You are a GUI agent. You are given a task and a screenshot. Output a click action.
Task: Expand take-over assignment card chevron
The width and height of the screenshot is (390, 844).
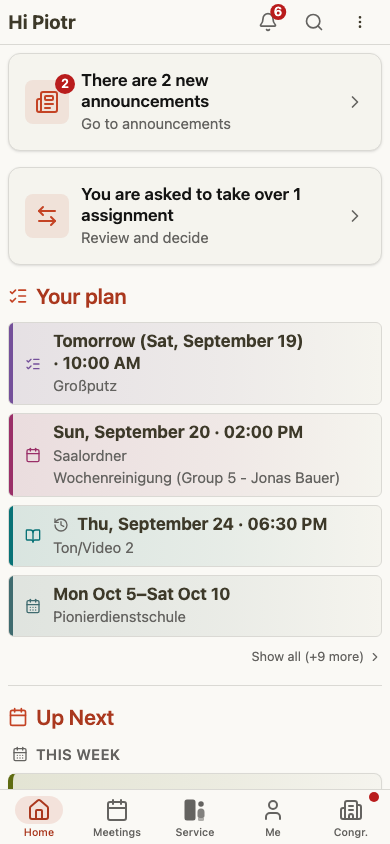point(354,216)
